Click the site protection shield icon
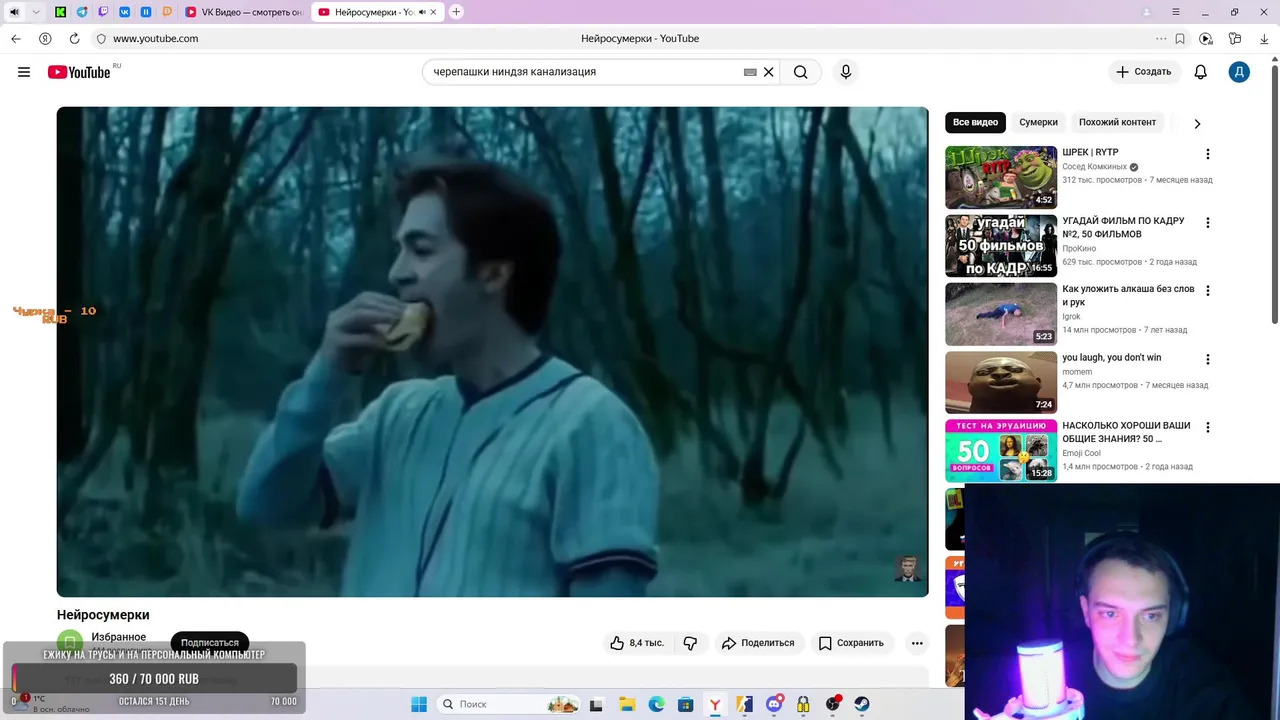This screenshot has height=720, width=1280. tap(100, 38)
